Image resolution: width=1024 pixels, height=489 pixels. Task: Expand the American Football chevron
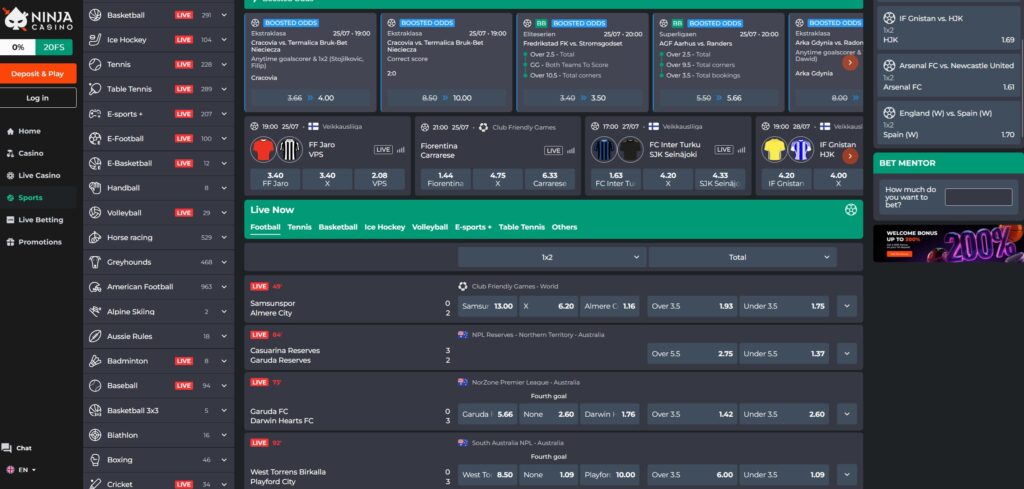[224, 287]
